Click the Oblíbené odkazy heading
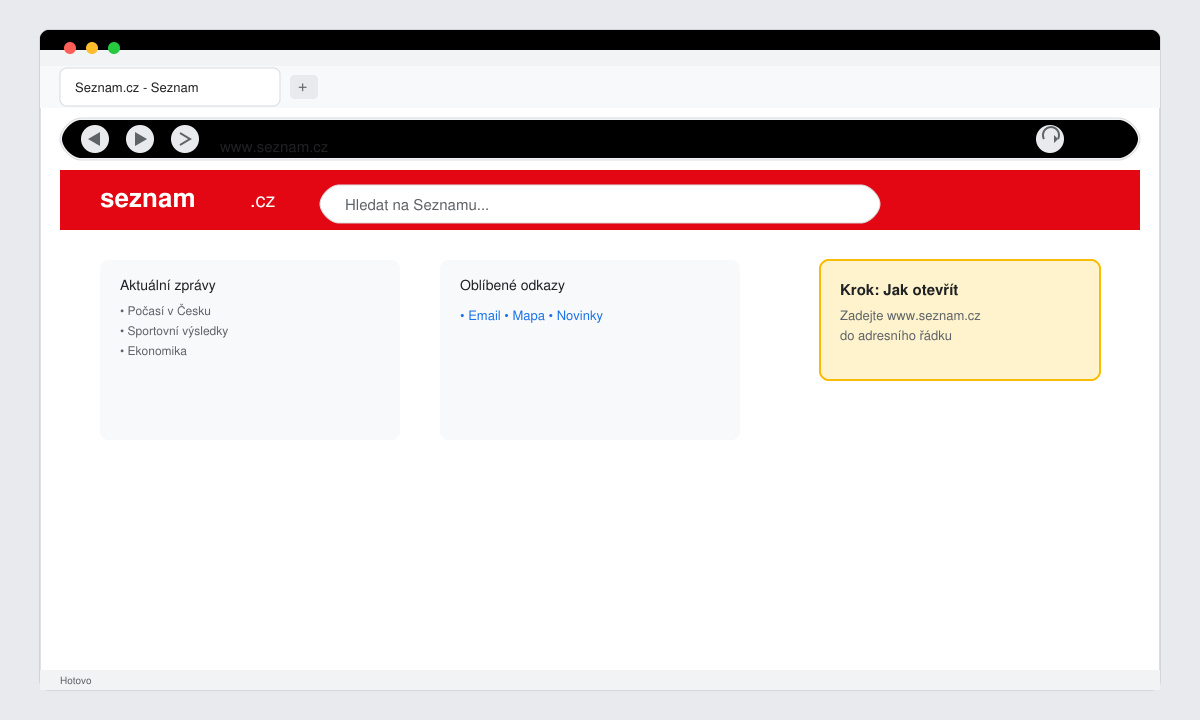1200x720 pixels. coord(512,285)
